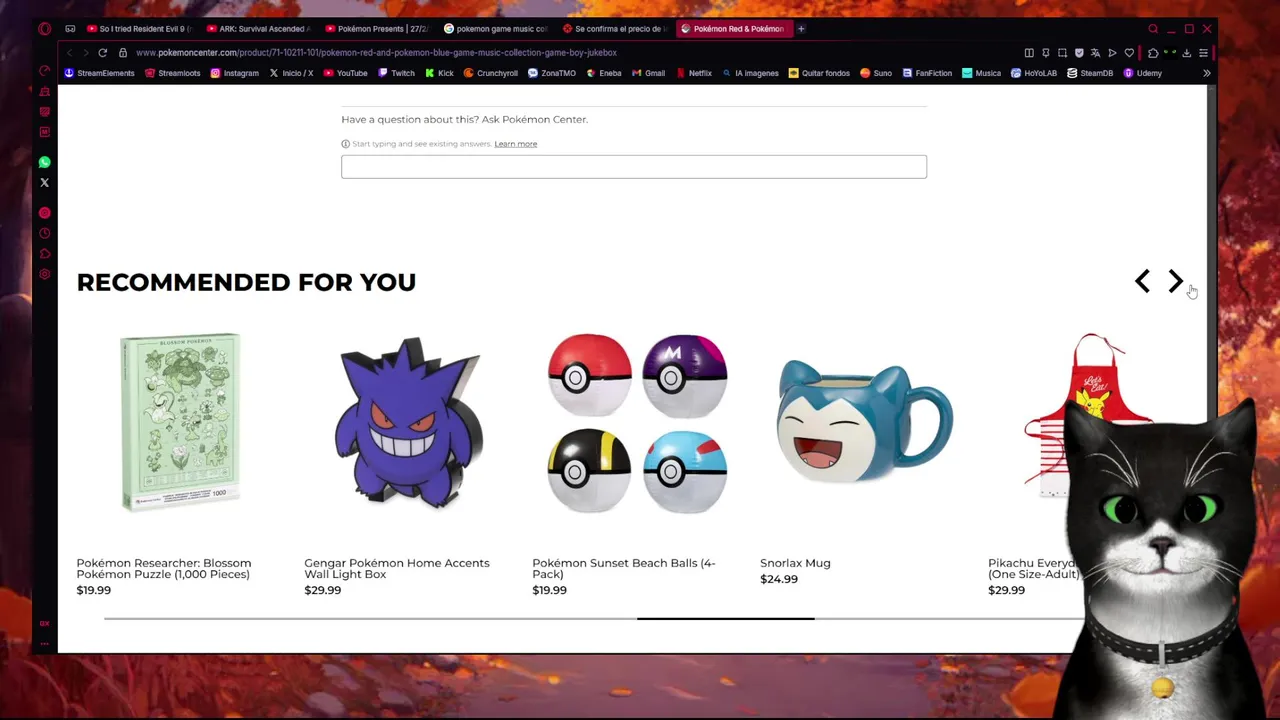
Task: Switch to the Resident Evil 9 tab
Action: pyautogui.click(x=138, y=29)
